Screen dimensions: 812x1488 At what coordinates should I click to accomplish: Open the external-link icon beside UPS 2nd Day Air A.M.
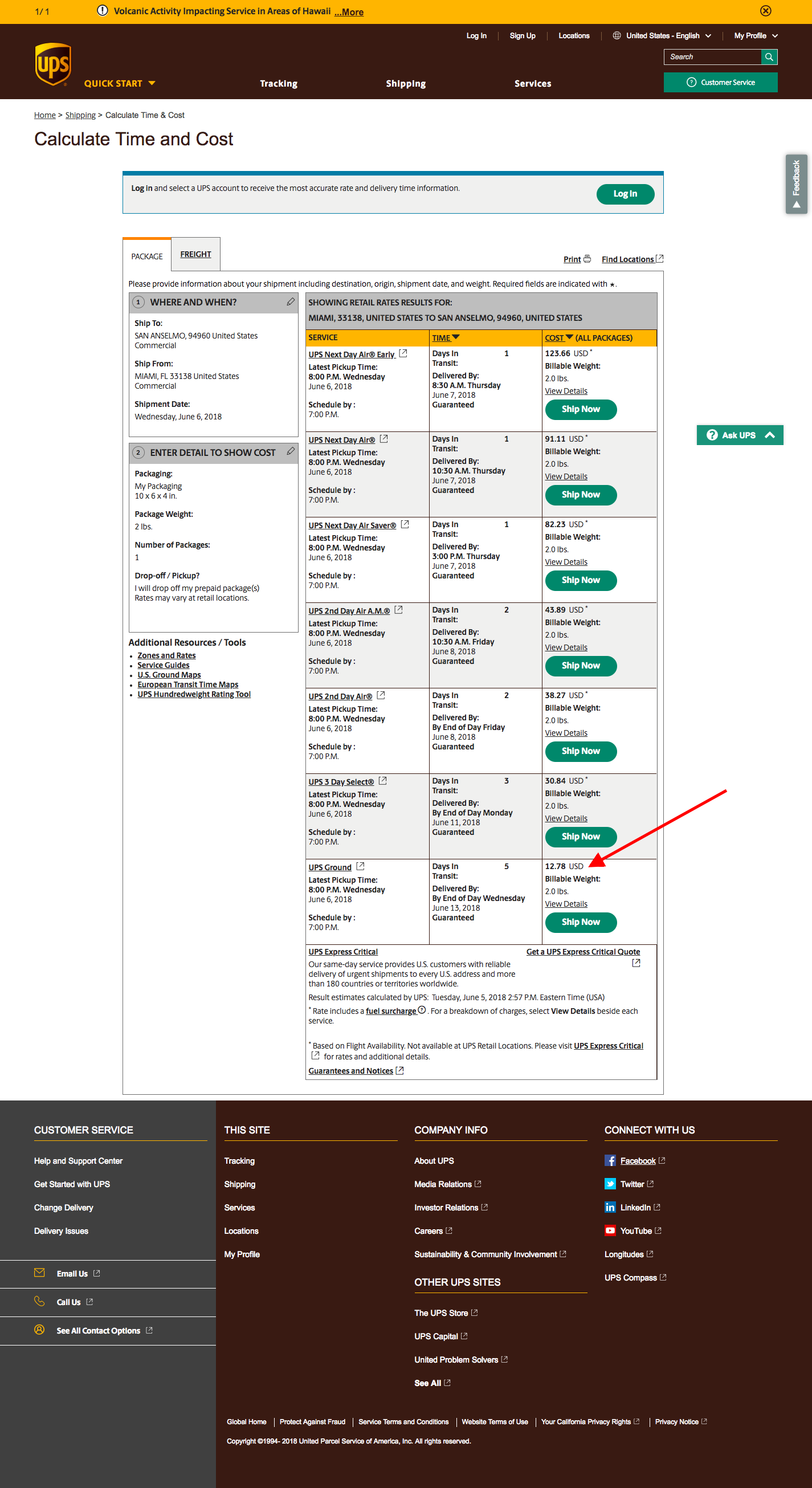coord(398,609)
